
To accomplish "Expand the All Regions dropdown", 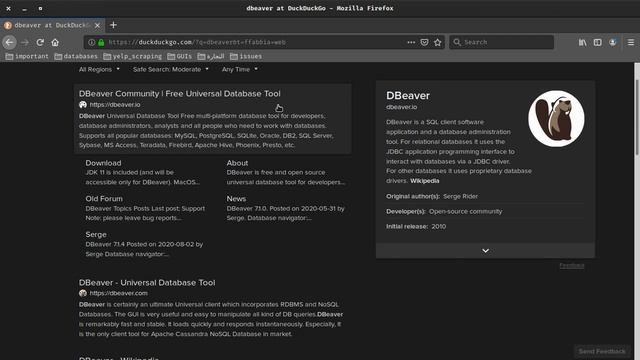I will 99,69.
